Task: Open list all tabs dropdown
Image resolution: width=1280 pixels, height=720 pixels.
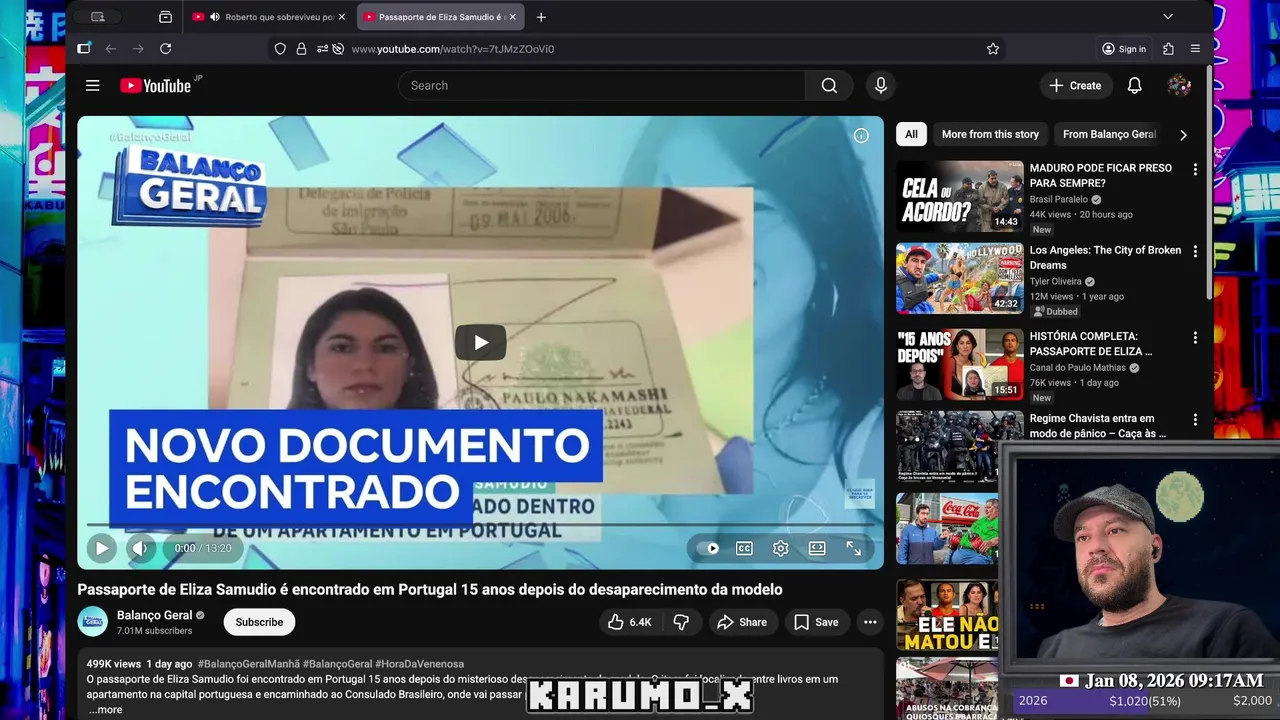Action: pyautogui.click(x=1167, y=17)
